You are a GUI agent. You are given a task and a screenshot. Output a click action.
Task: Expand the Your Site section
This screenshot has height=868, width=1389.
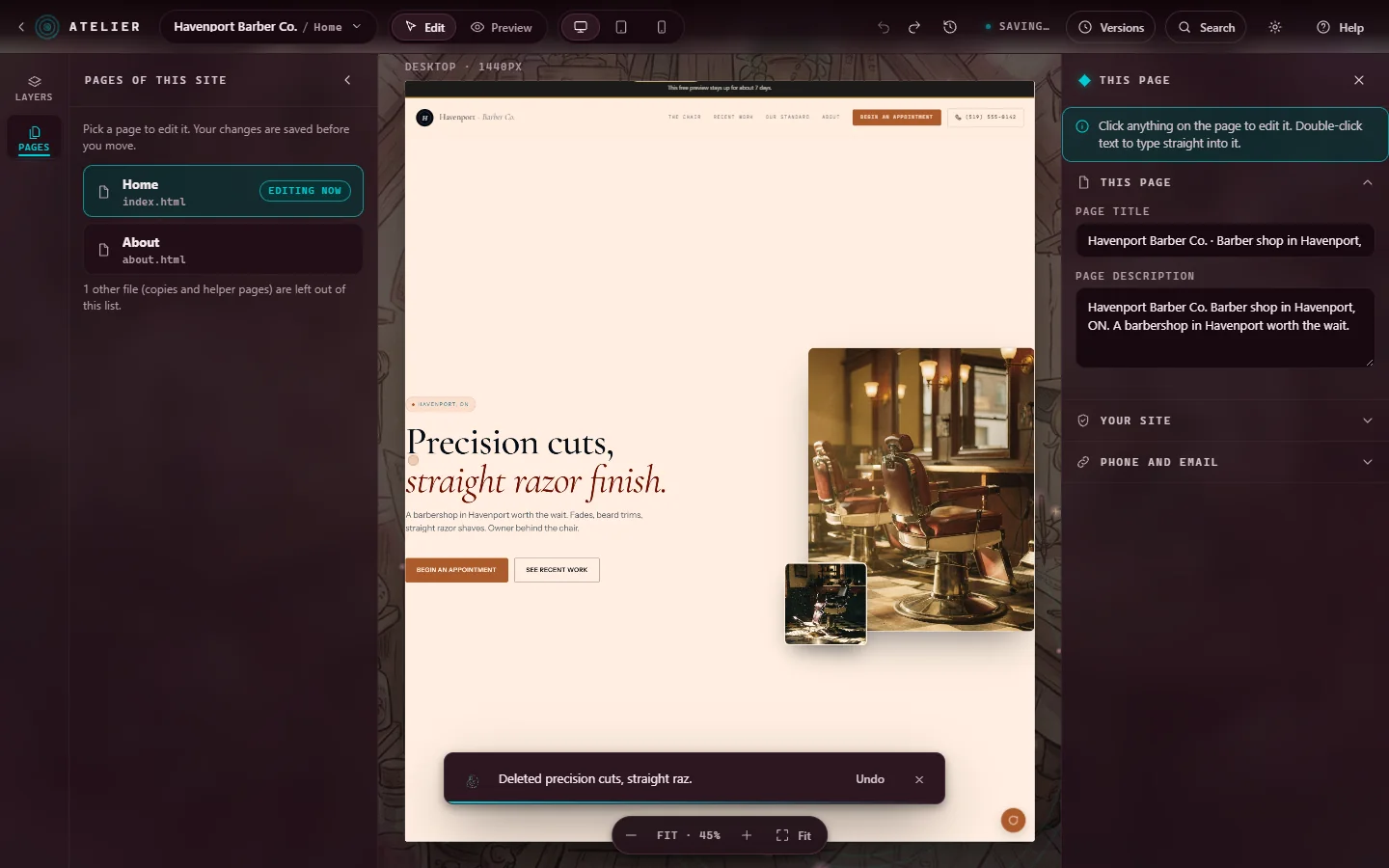point(1225,420)
